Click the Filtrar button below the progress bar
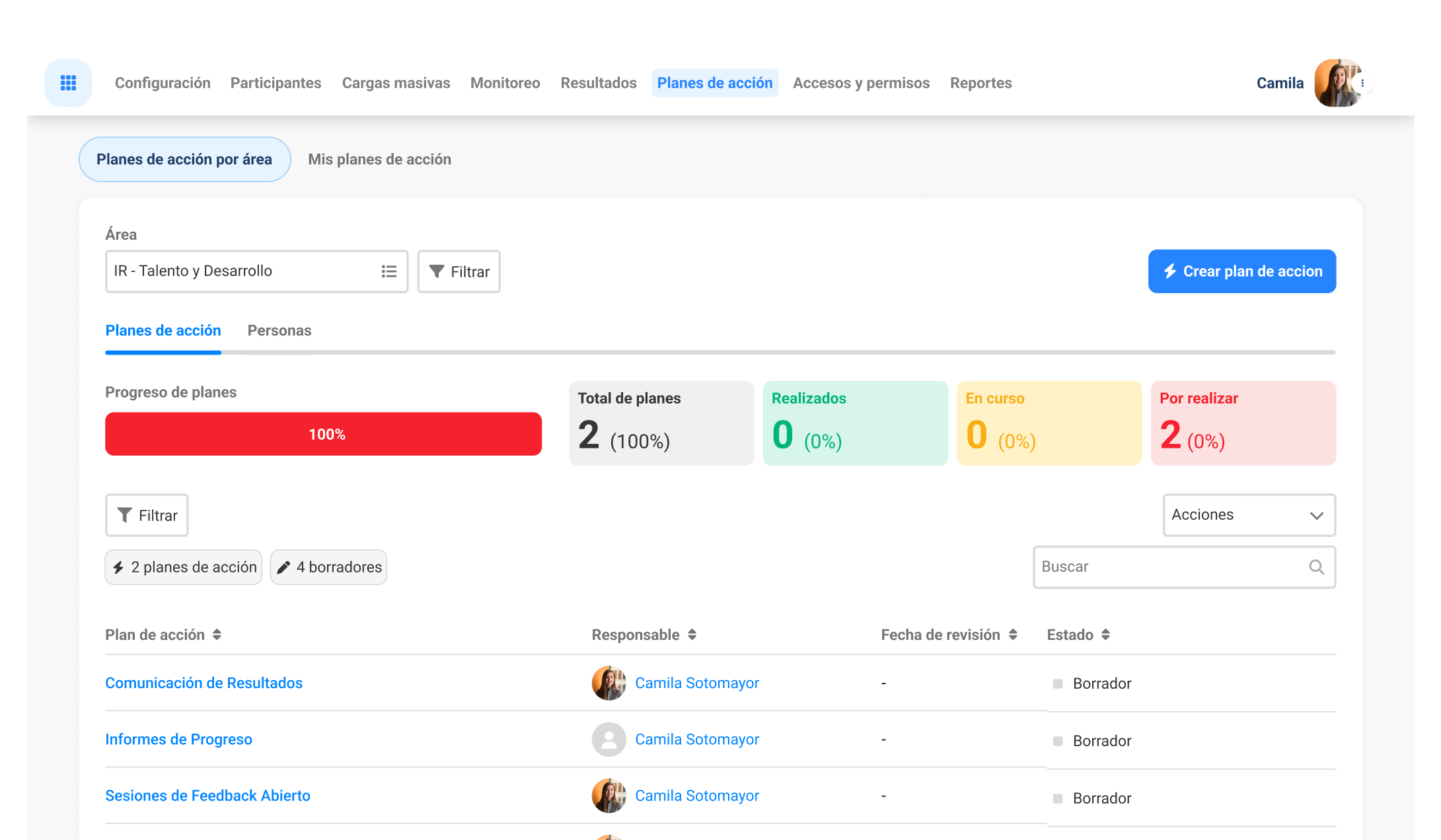Screen dimensions: 1441x840 [147, 515]
